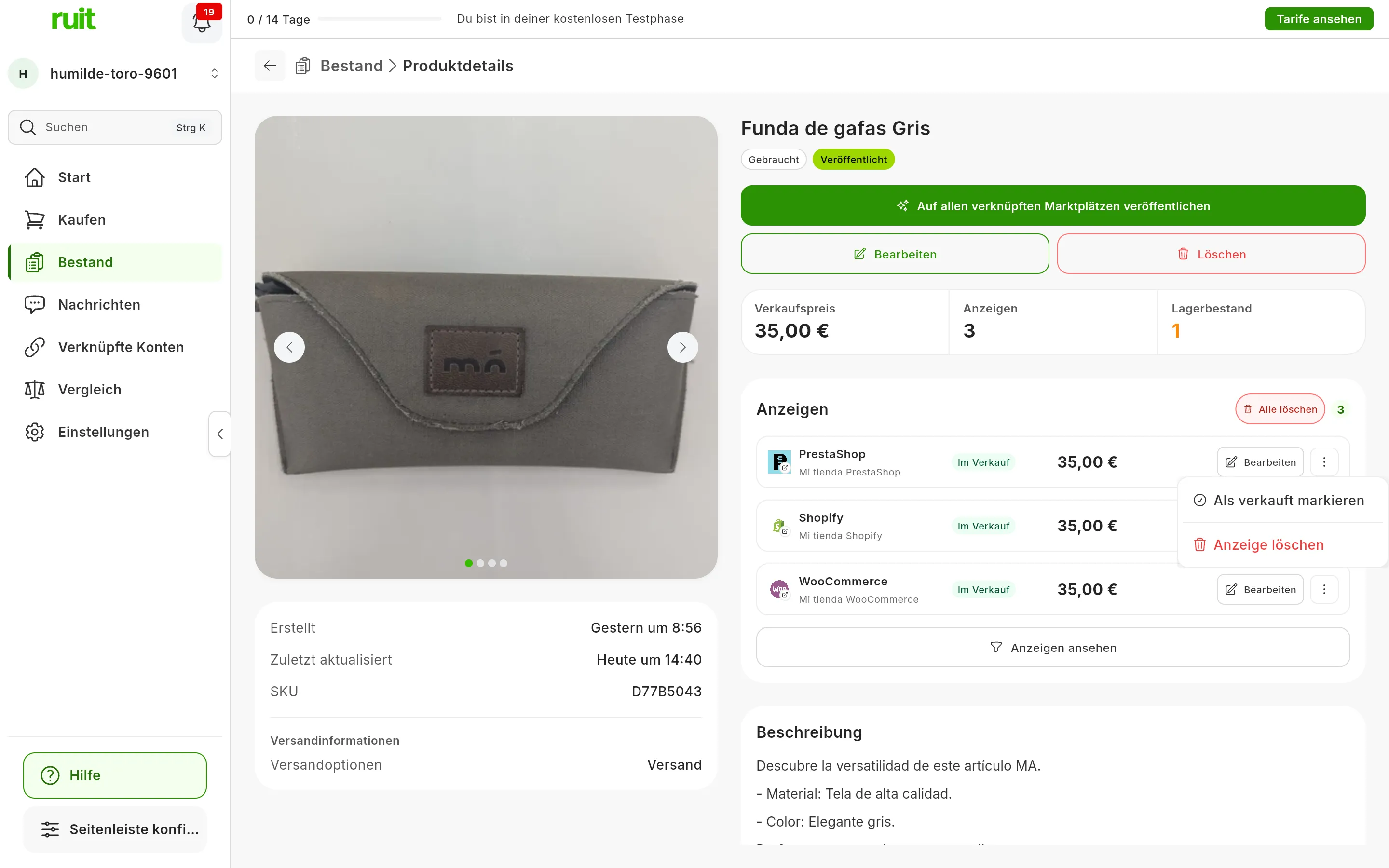Select the SKU value D77B5043

[667, 691]
